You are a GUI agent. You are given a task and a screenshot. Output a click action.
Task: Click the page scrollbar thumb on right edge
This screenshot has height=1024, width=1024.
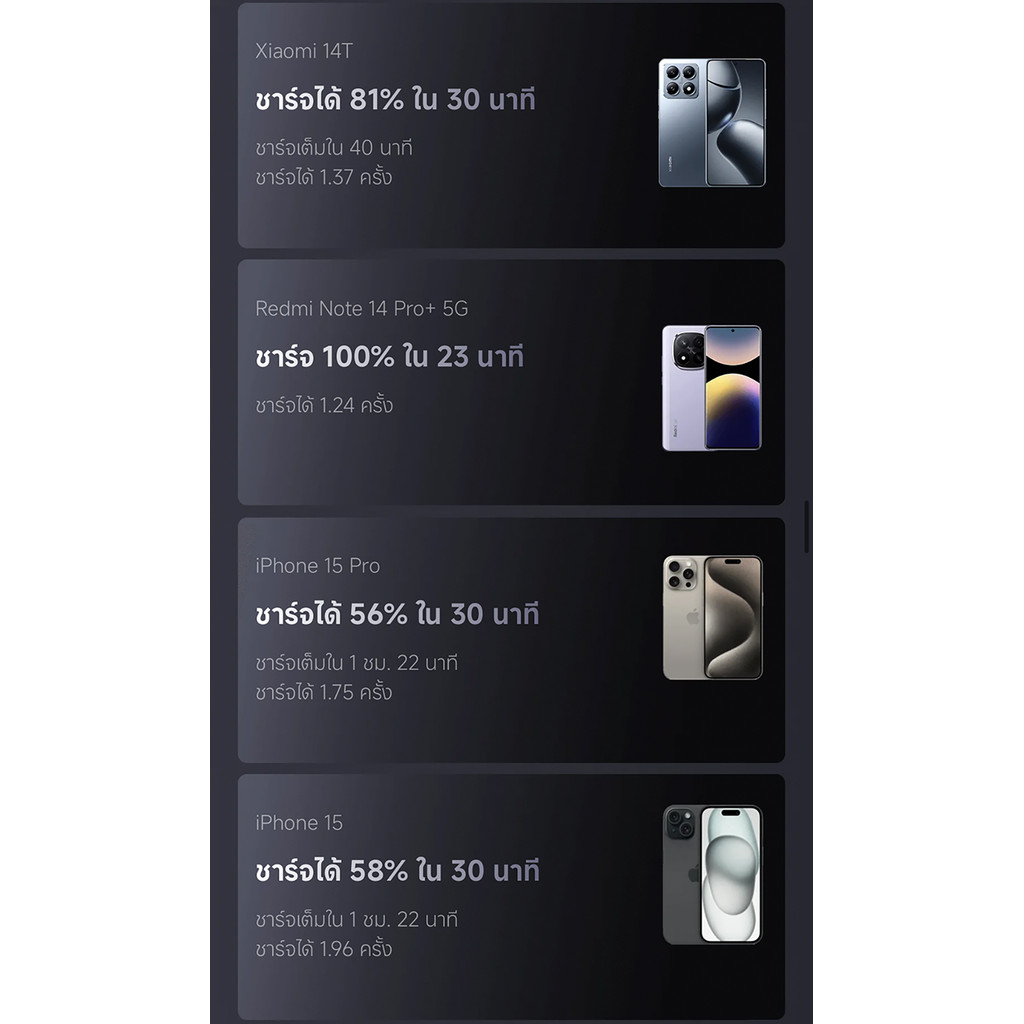click(807, 527)
